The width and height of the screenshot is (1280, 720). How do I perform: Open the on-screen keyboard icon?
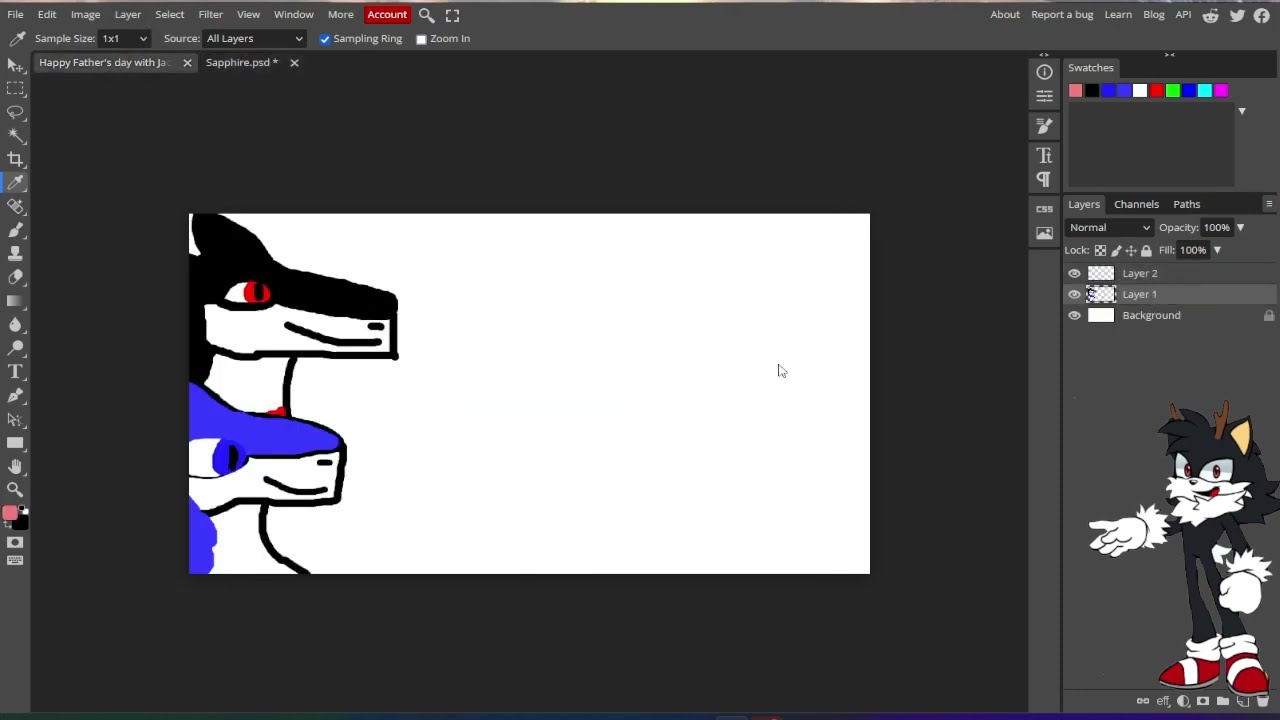pyautogui.click(x=15, y=560)
